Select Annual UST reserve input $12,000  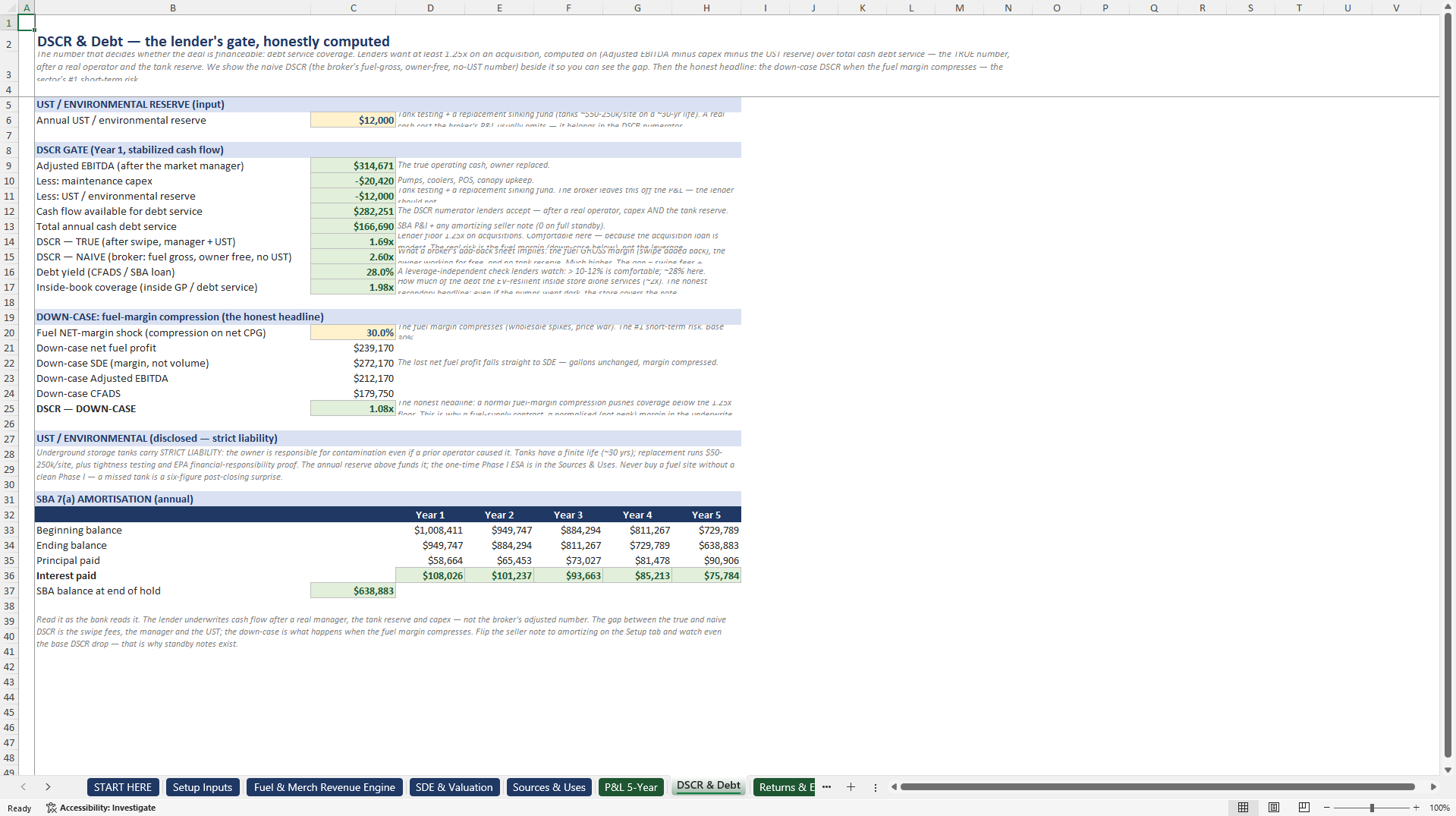(x=353, y=120)
